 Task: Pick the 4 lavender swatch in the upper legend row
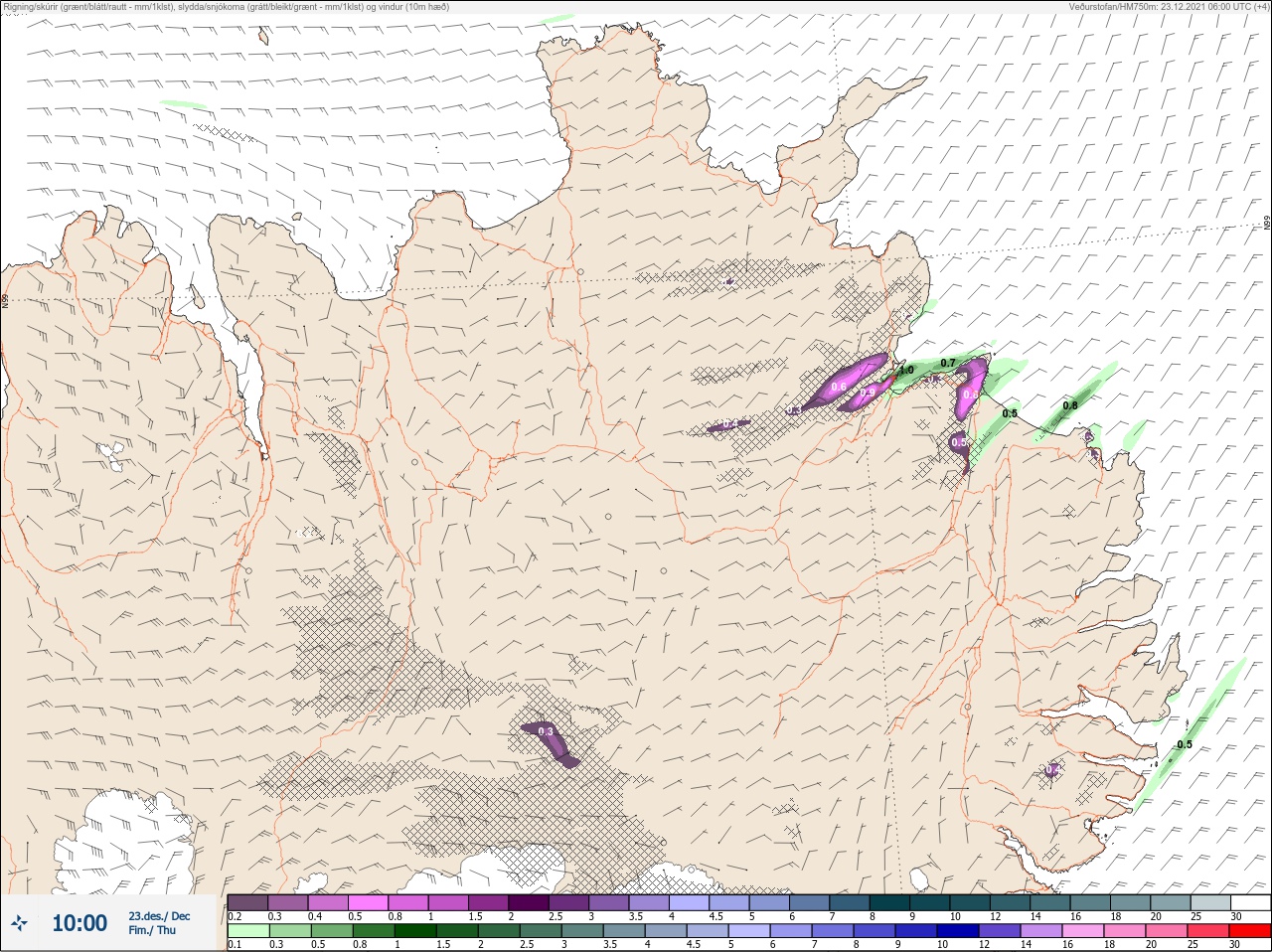690,902
